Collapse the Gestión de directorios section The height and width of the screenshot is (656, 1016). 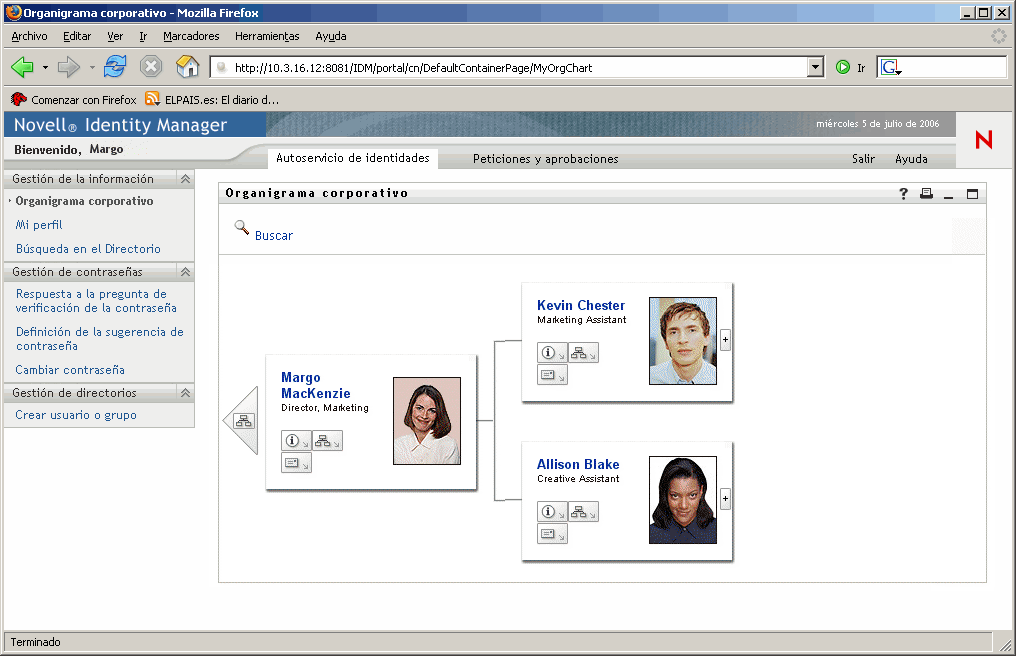[185, 393]
